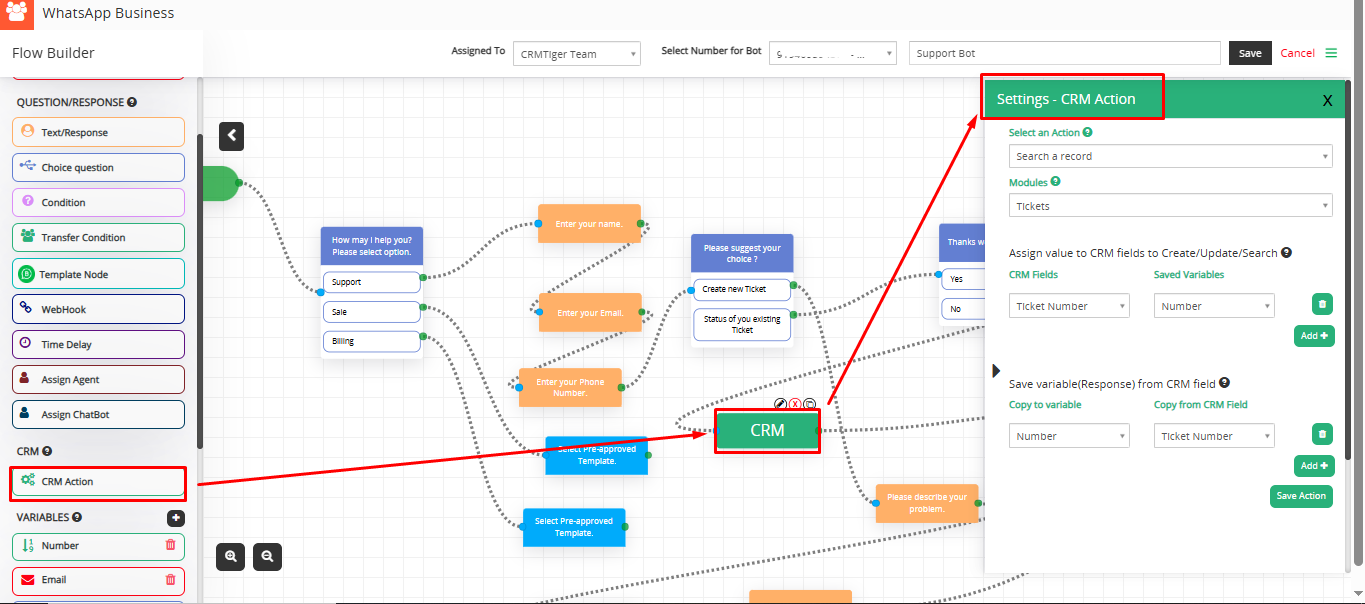Select the Email variable item
1365x604 pixels.
click(x=99, y=580)
